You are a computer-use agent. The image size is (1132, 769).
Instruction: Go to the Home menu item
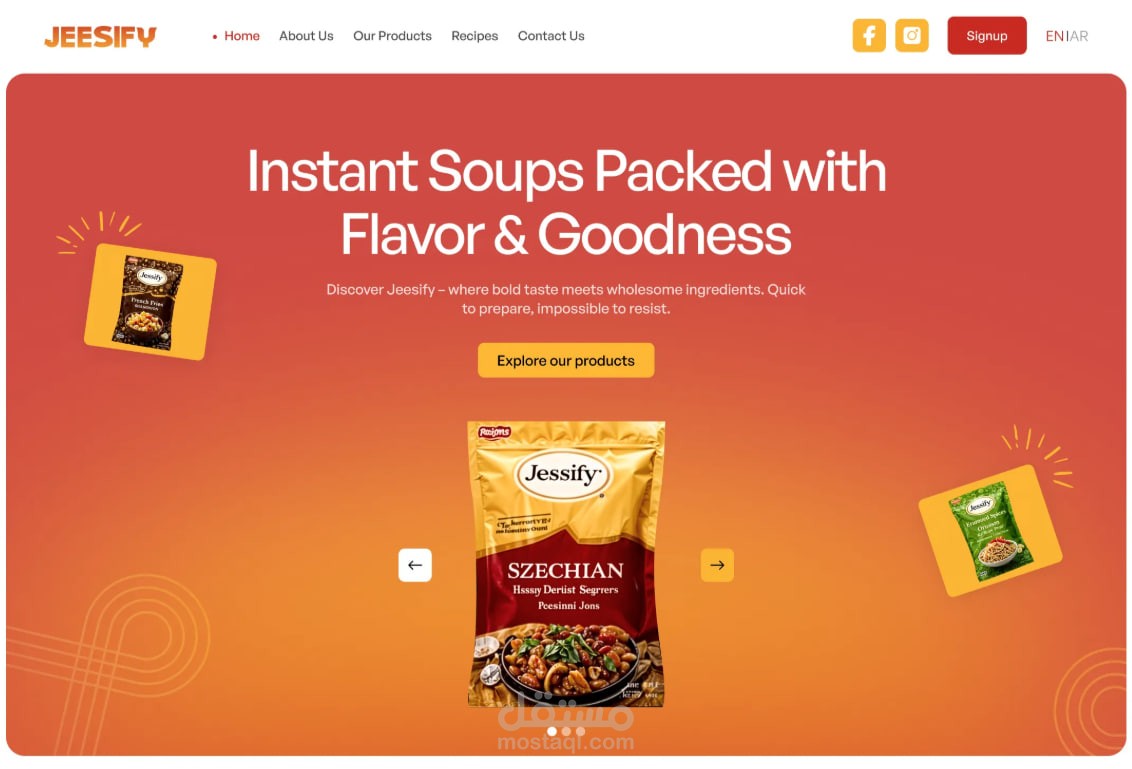coord(242,36)
